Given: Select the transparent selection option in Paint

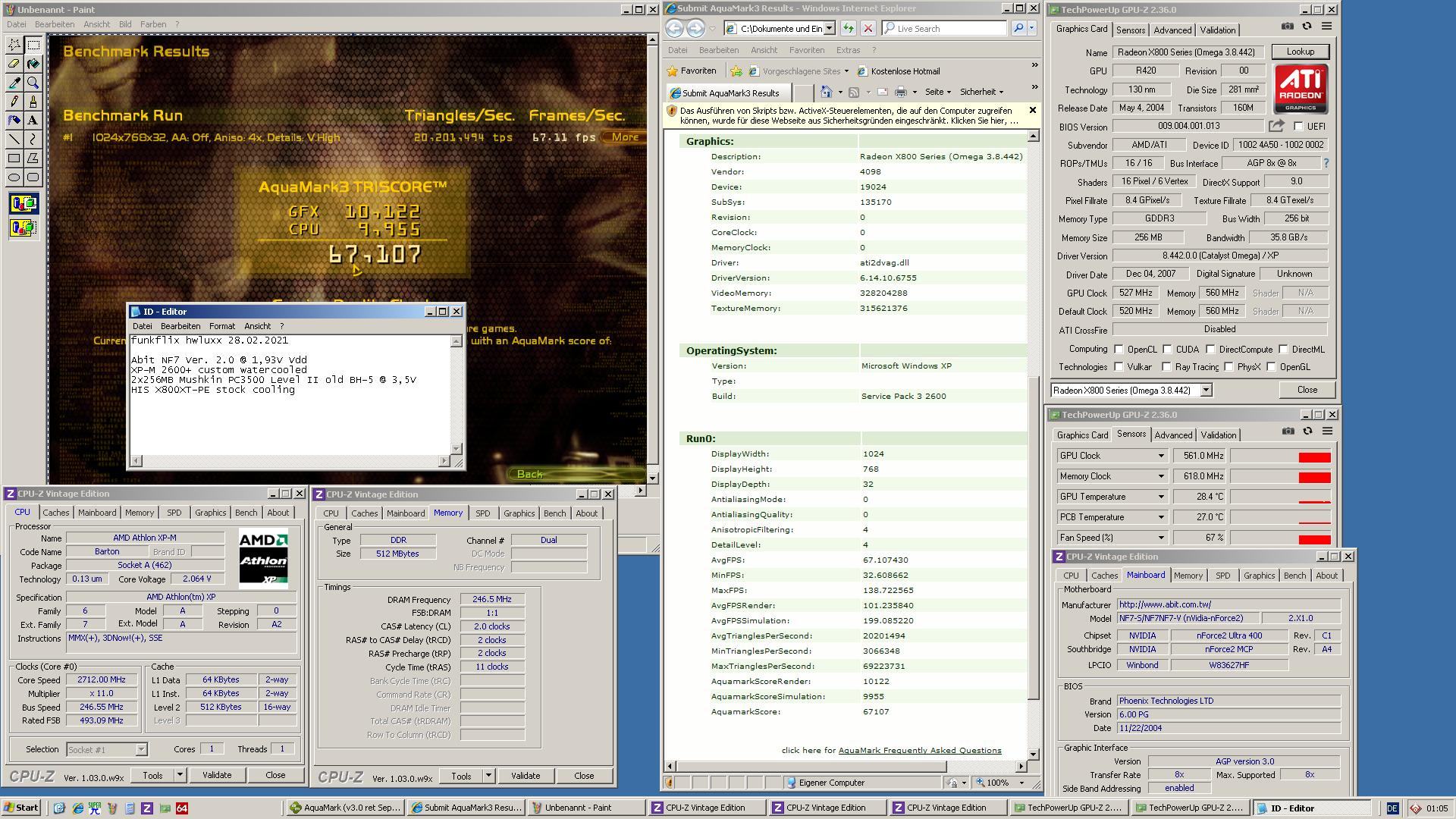Looking at the screenshot, I should coord(24,227).
